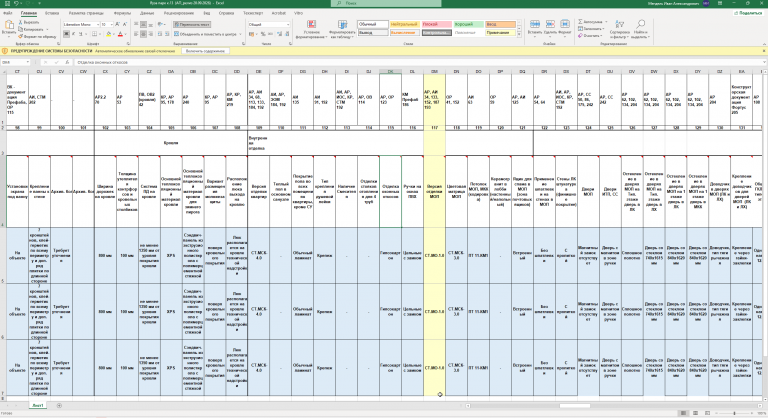
Task: Click Increase Font Size icon
Action: pyautogui.click(x=118, y=24)
